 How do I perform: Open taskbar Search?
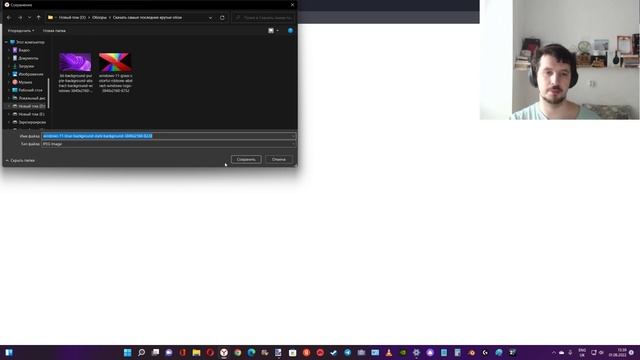[141, 353]
